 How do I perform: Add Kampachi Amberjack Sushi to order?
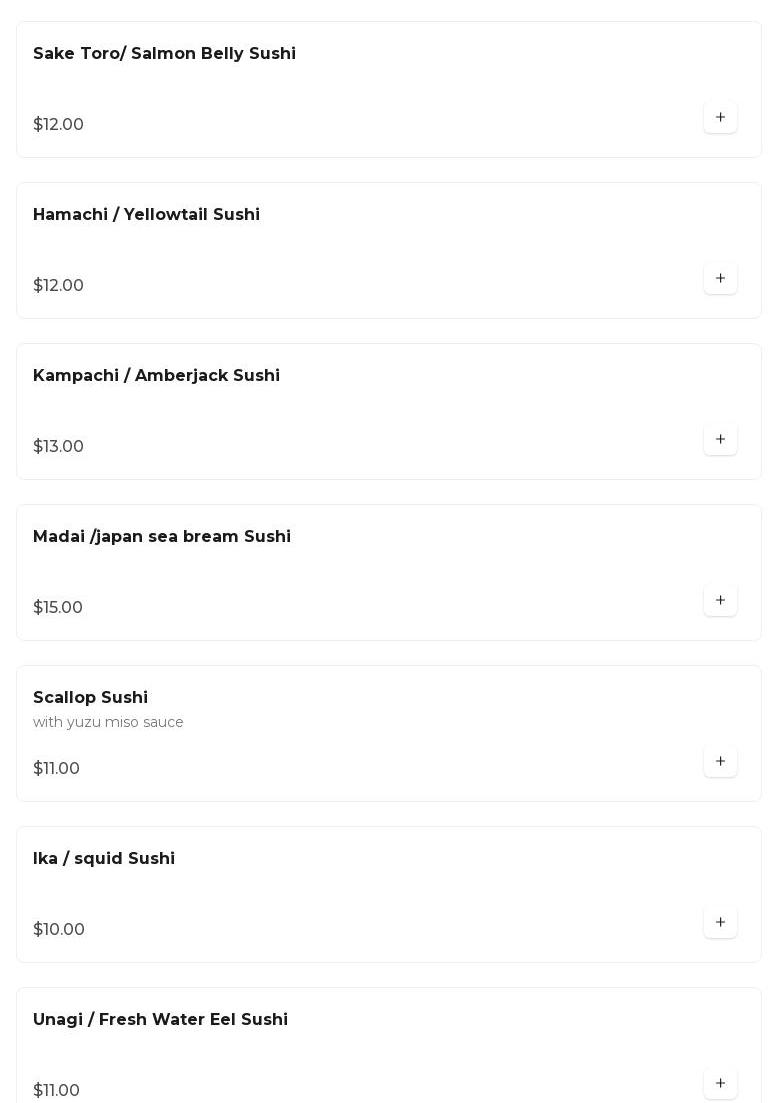tap(720, 440)
